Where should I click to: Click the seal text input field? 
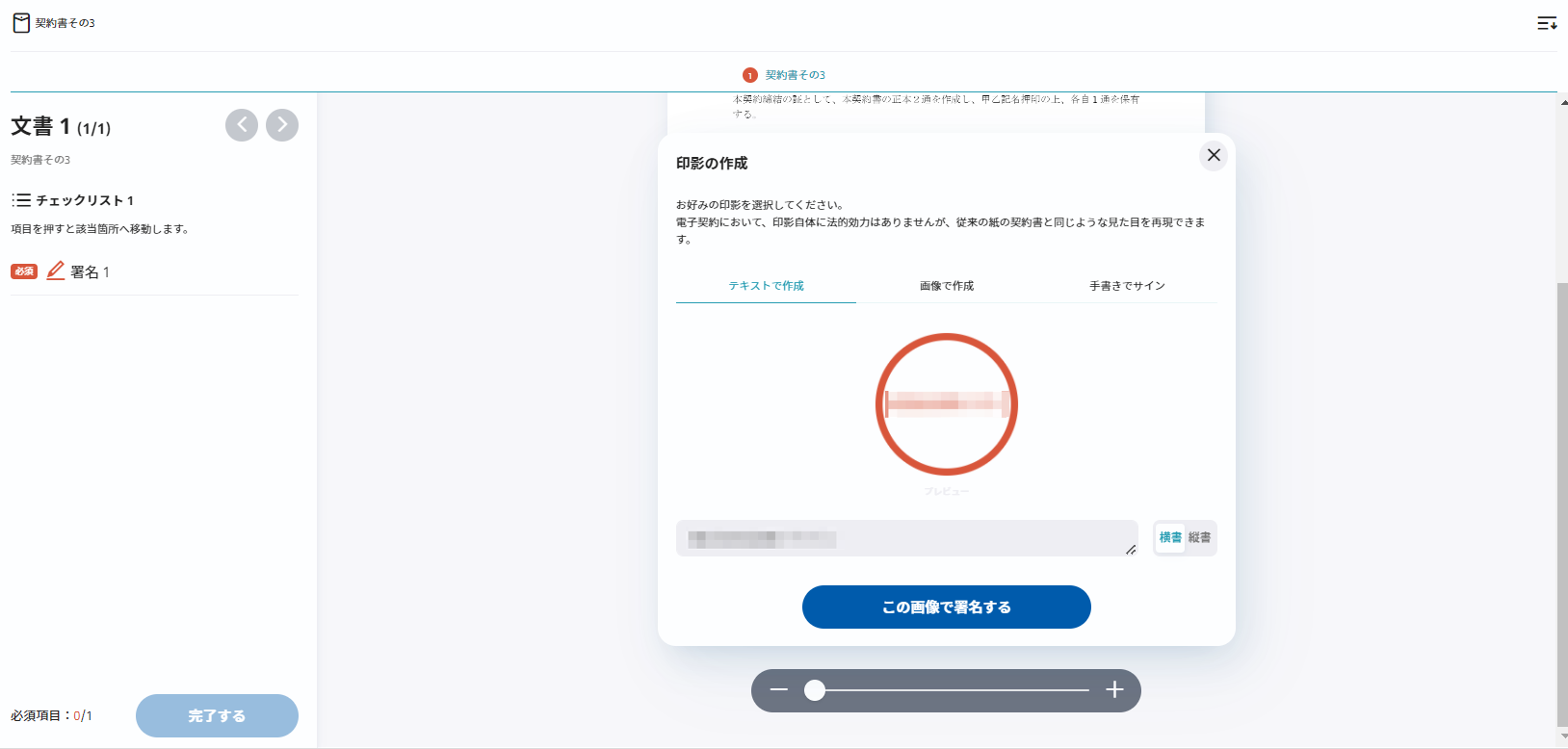point(907,538)
